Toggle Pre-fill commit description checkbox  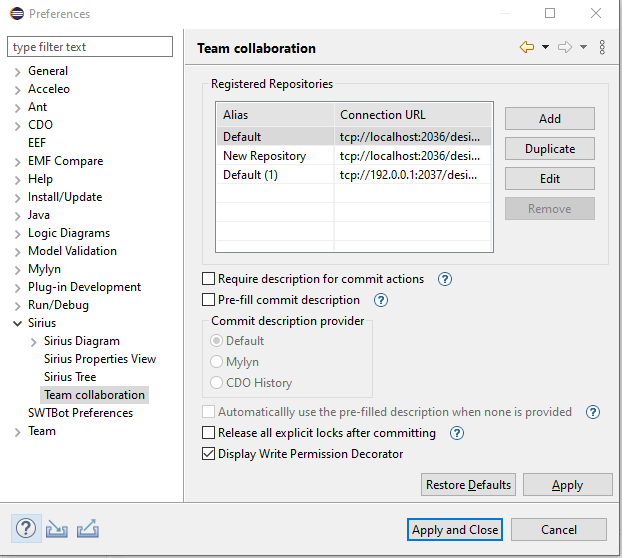(209, 300)
